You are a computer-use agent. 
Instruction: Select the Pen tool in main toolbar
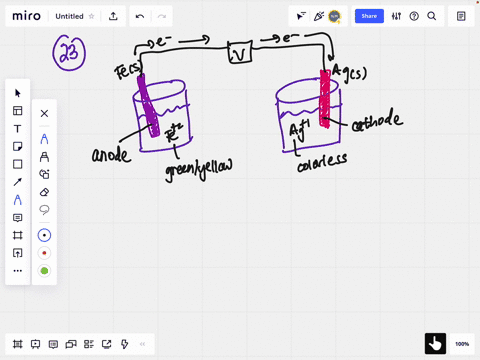[18, 200]
